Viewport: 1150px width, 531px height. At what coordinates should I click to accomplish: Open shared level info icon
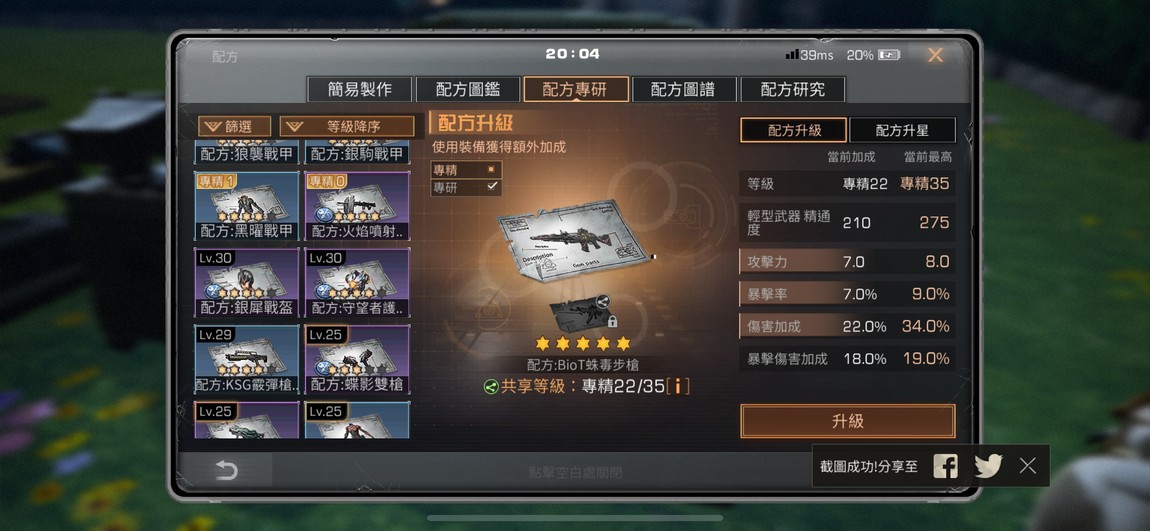coord(677,386)
